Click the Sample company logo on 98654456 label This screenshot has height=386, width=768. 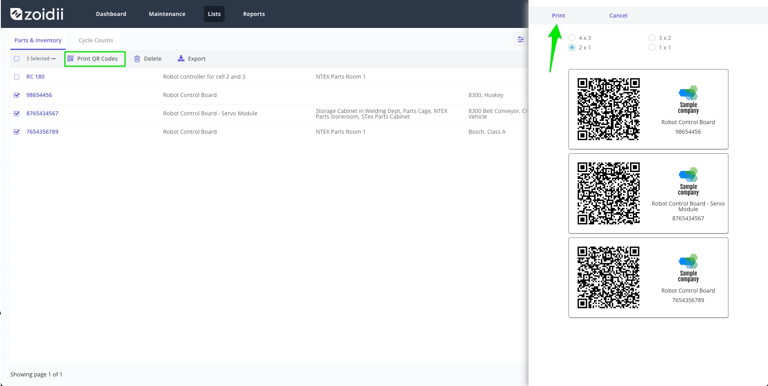click(688, 100)
